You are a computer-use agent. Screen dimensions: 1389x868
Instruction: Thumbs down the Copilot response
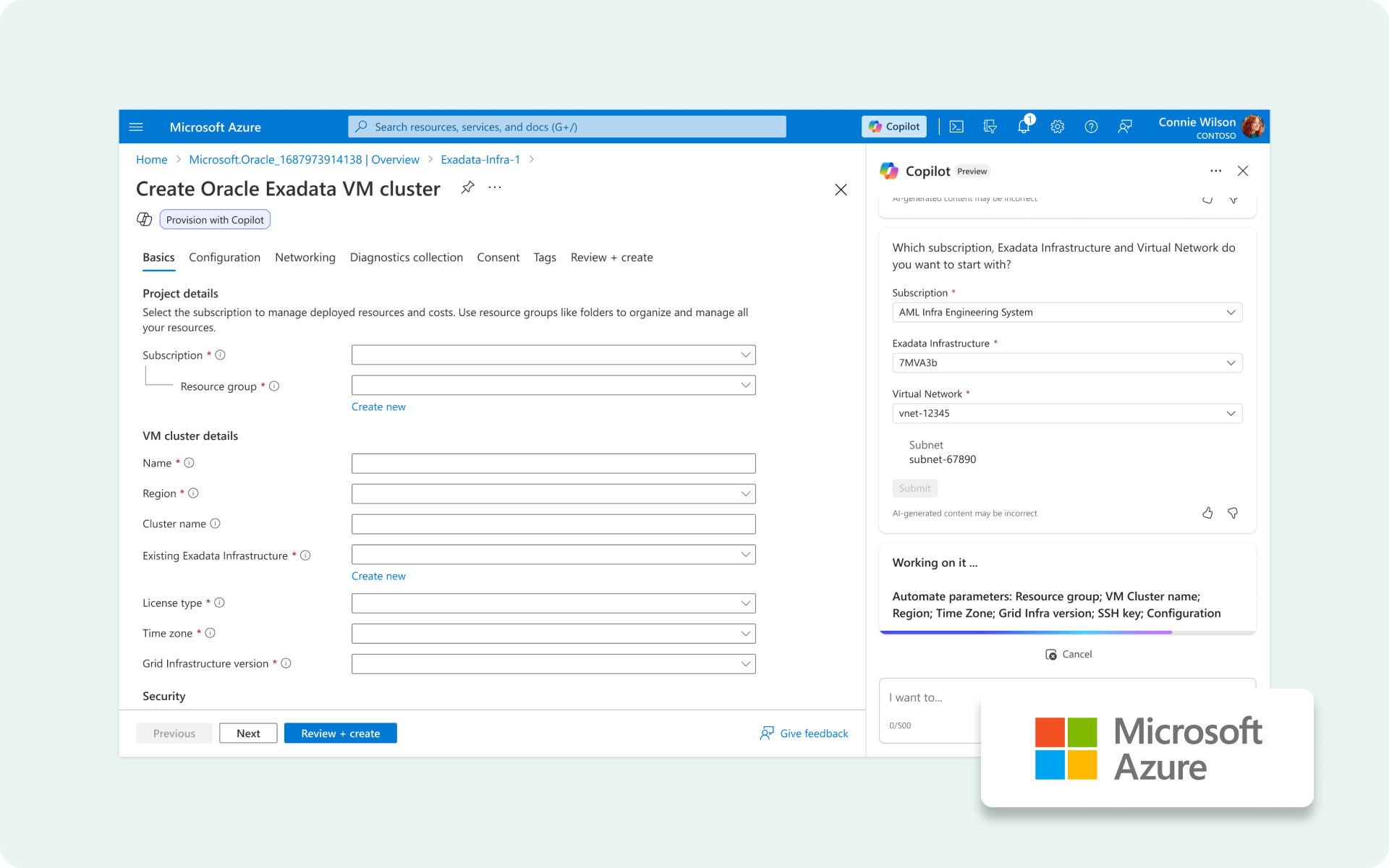pyautogui.click(x=1233, y=513)
